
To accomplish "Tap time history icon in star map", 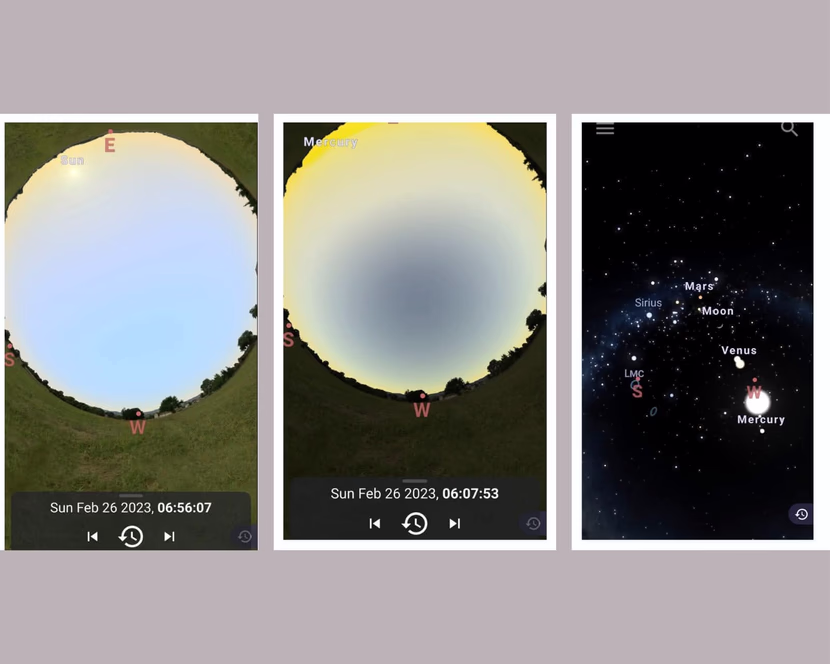I will coord(801,514).
